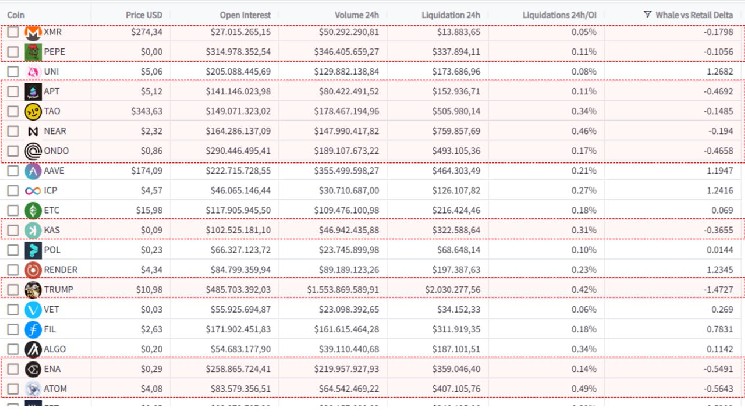The width and height of the screenshot is (745, 419).
Task: Click the UNI unicorn coin icon
Action: [x=34, y=72]
